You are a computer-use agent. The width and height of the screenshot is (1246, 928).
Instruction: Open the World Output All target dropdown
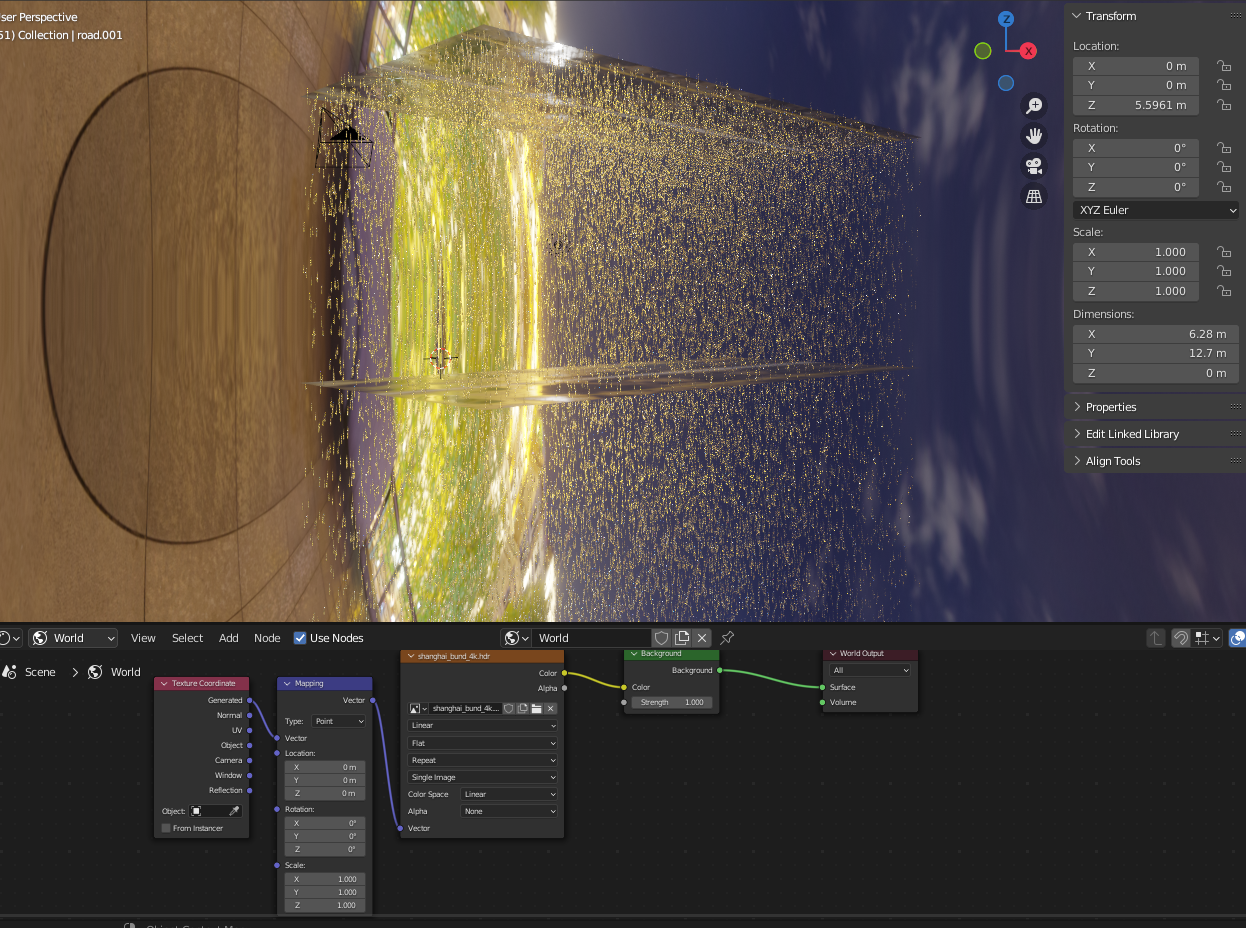click(x=870, y=670)
